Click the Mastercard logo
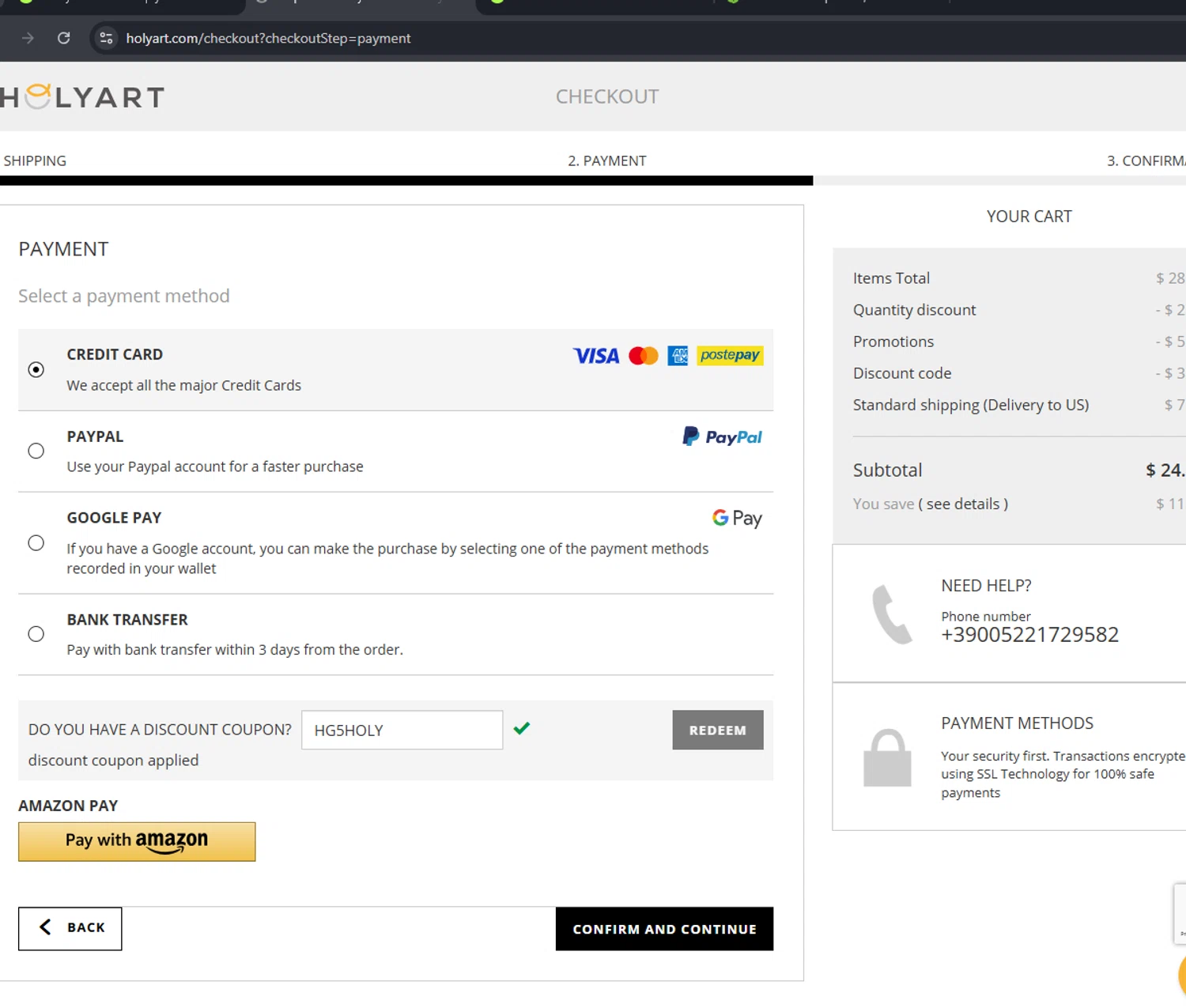Viewport: 1186px width, 1008px height. click(644, 356)
